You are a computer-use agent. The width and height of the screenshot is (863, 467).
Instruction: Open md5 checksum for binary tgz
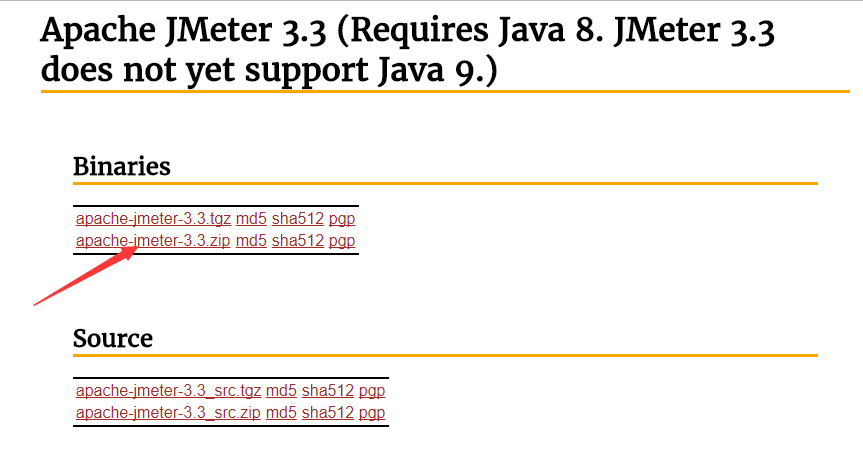pos(251,219)
